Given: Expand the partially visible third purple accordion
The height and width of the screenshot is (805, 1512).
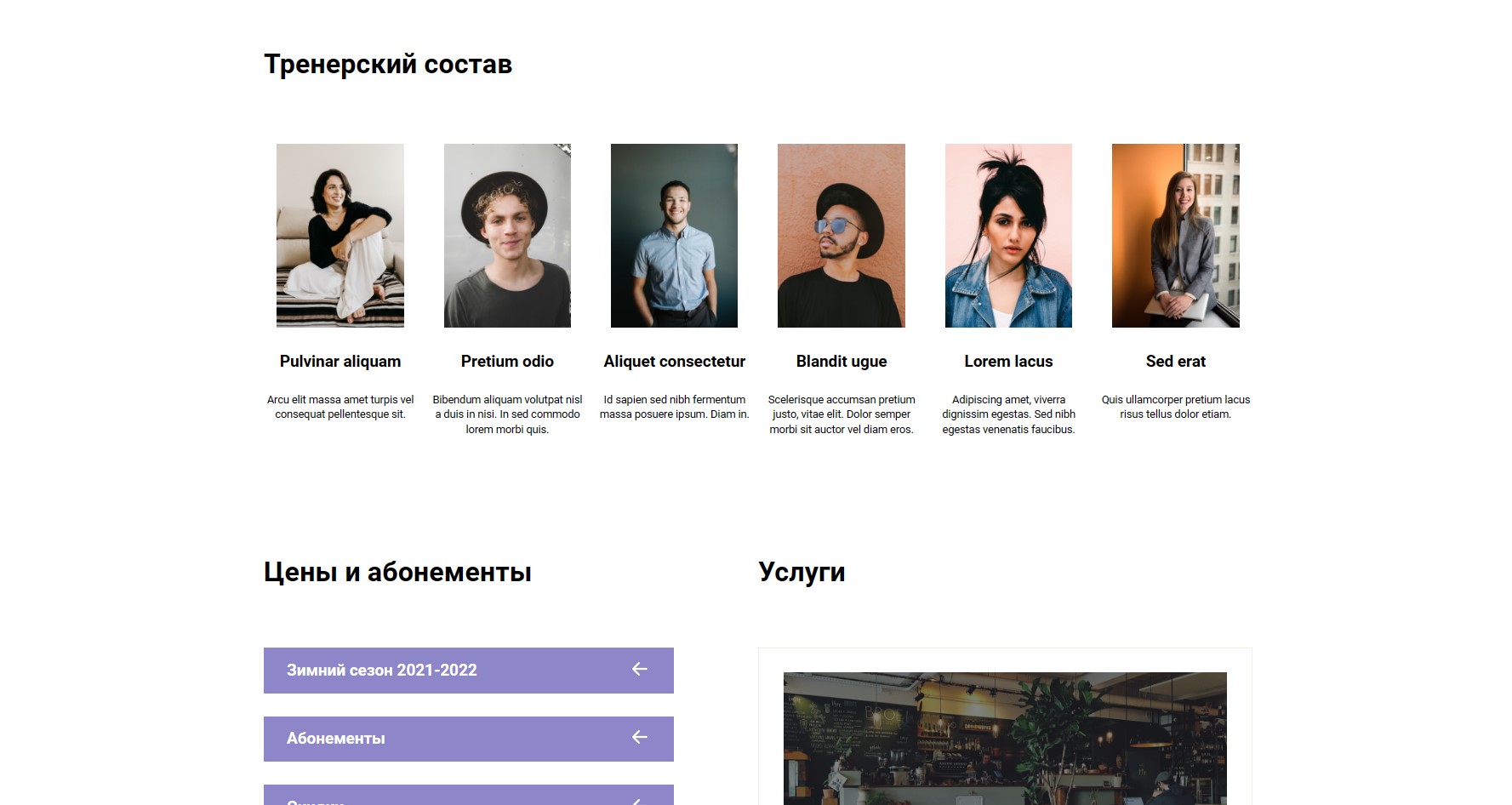Looking at the screenshot, I should (x=469, y=795).
